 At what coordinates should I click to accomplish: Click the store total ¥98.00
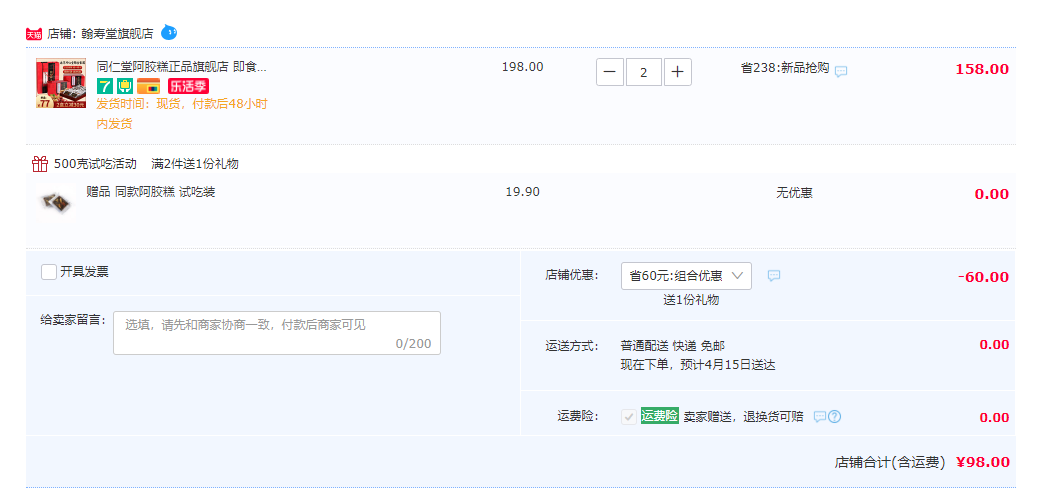coord(983,462)
